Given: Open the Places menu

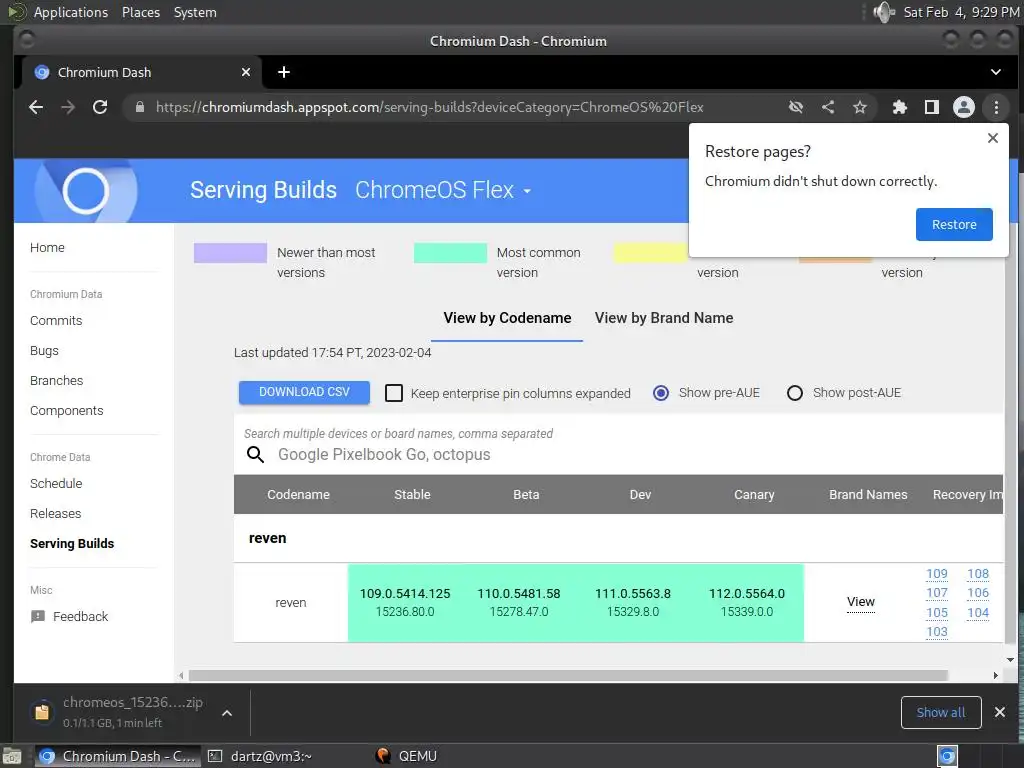Looking at the screenshot, I should tap(140, 12).
